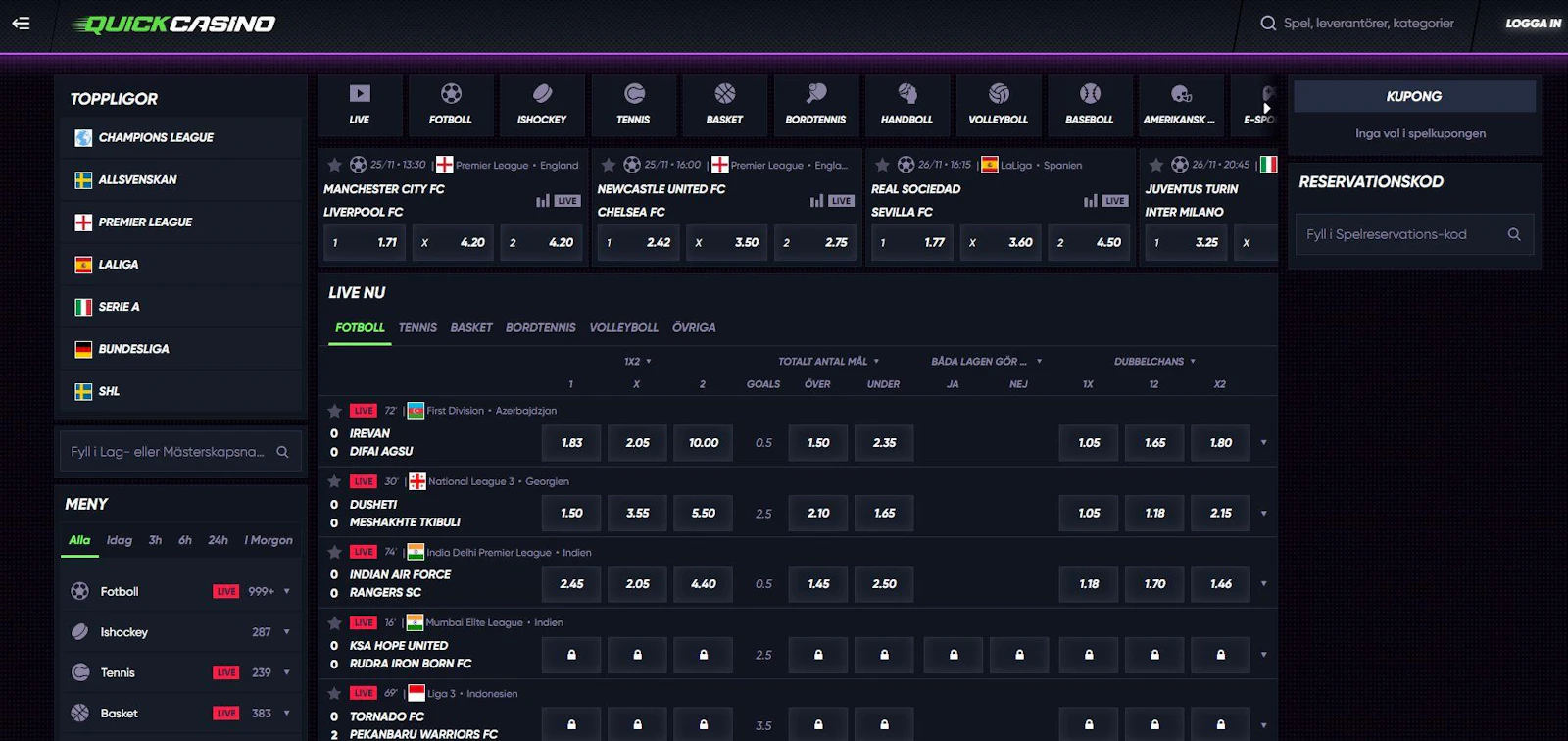The height and width of the screenshot is (741, 1568).
Task: Select the Volleyboll sport icon
Action: click(999, 104)
